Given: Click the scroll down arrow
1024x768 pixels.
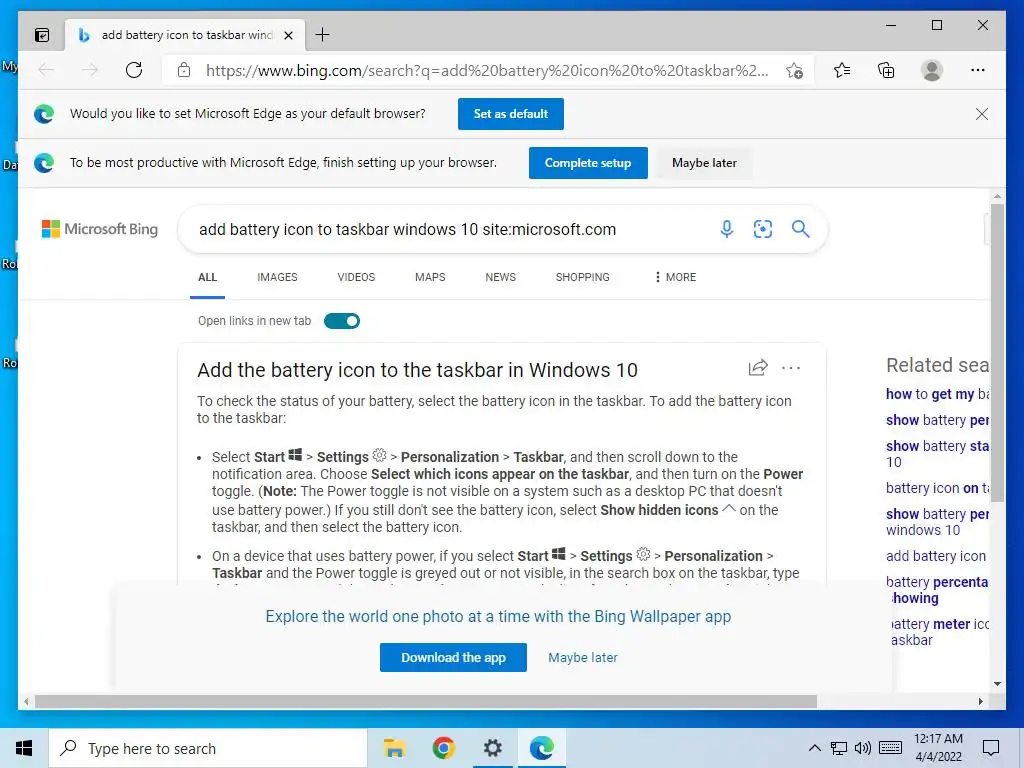Looking at the screenshot, I should (x=997, y=684).
